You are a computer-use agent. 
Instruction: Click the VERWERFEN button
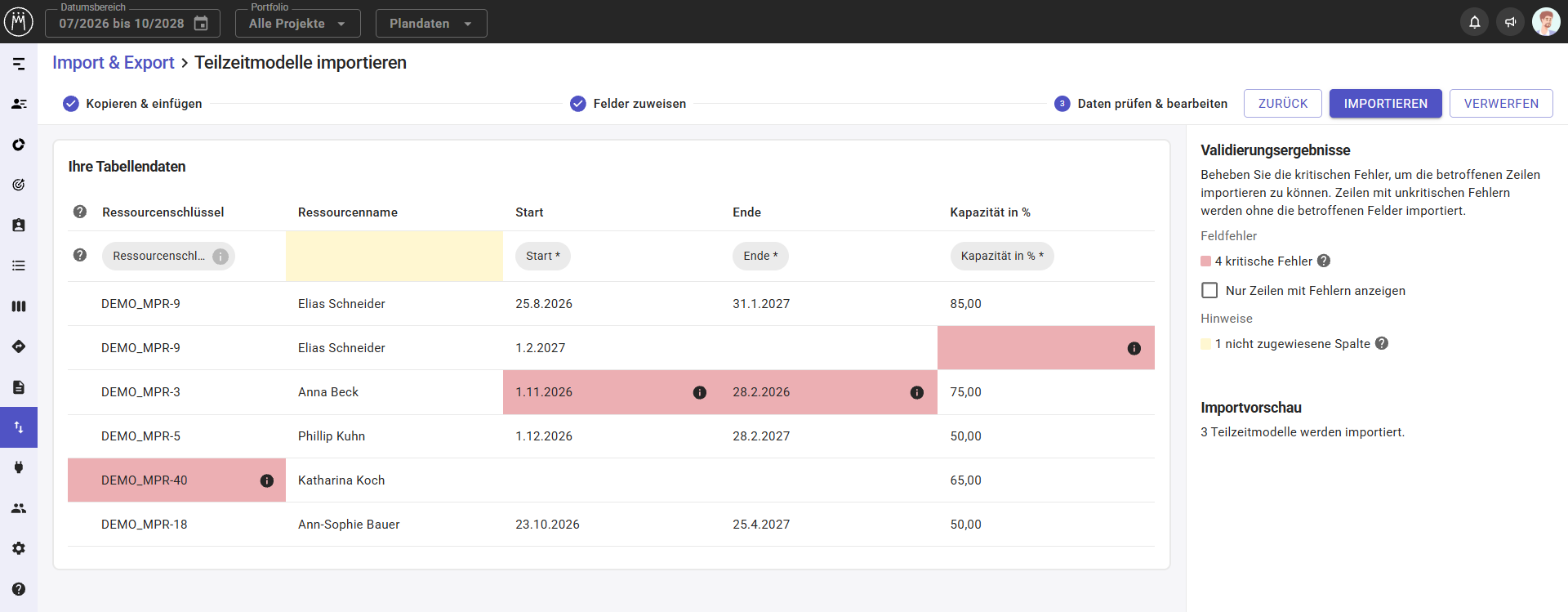tap(1501, 104)
